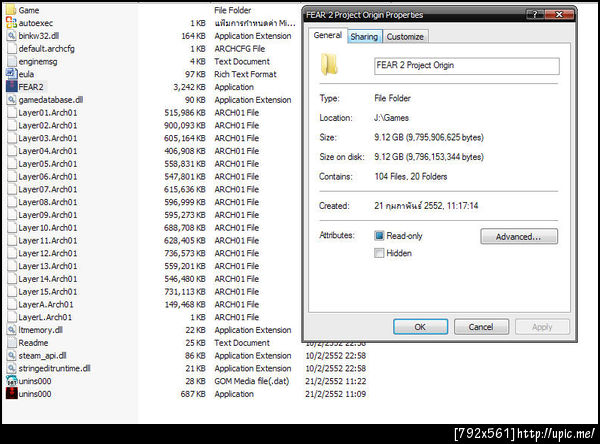Image resolution: width=600 pixels, height=444 pixels.
Task: Select the stringeditruntime.dll icon
Action: (11, 368)
